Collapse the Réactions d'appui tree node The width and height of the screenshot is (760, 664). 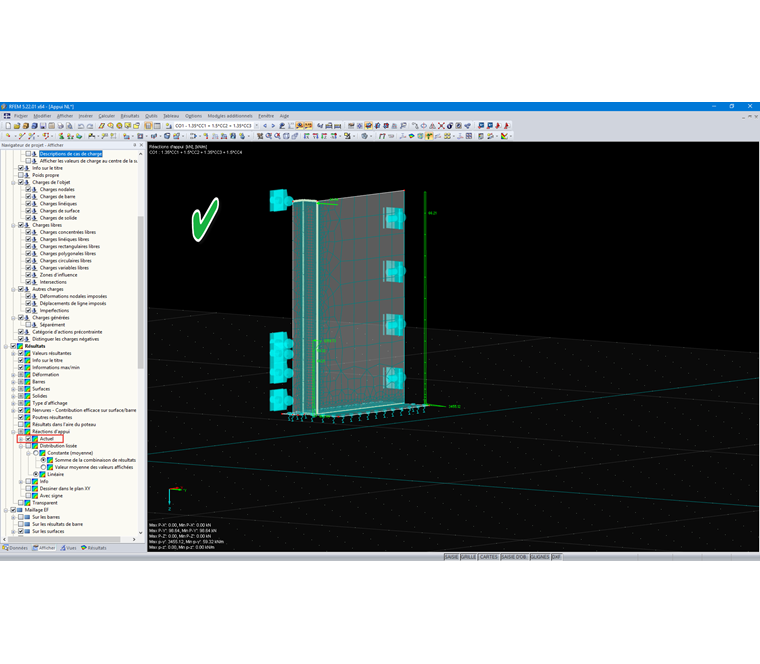point(14,431)
